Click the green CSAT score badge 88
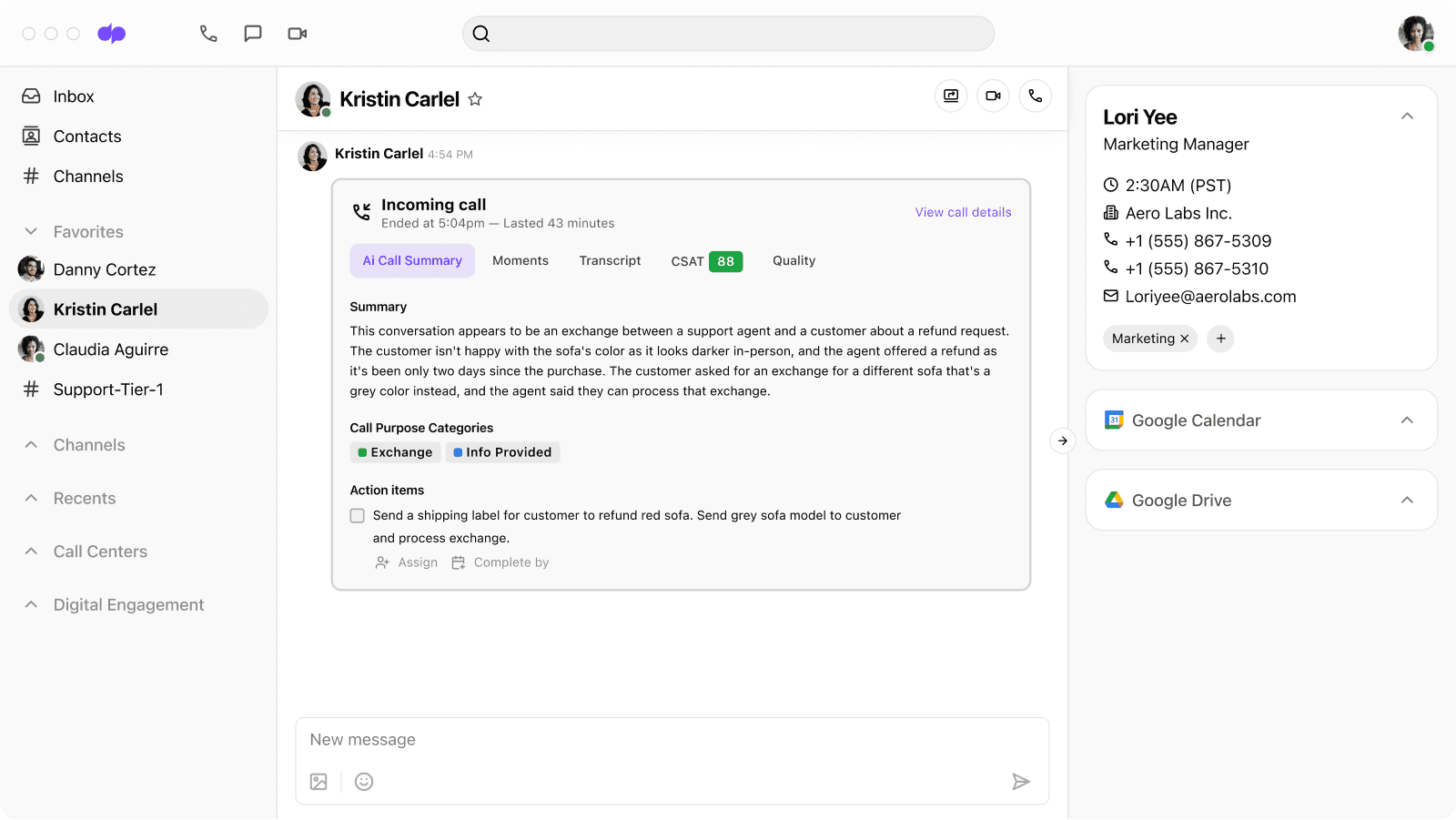 pyautogui.click(x=725, y=262)
